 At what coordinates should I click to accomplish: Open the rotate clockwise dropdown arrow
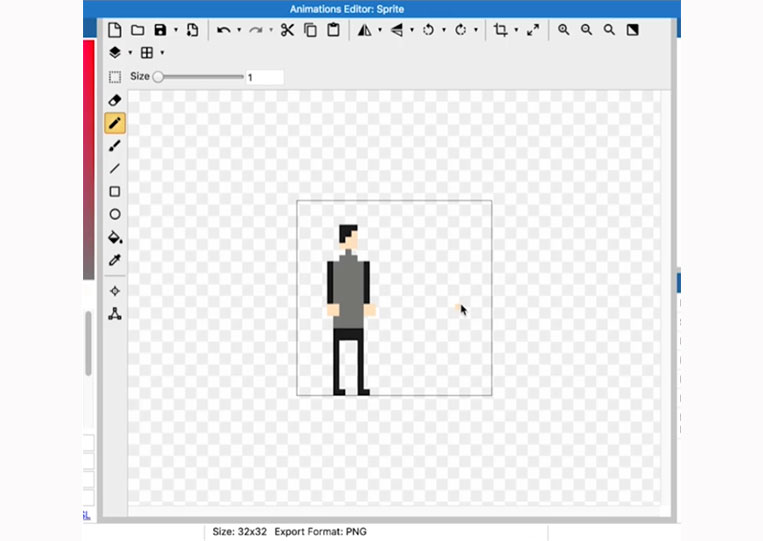click(x=476, y=30)
